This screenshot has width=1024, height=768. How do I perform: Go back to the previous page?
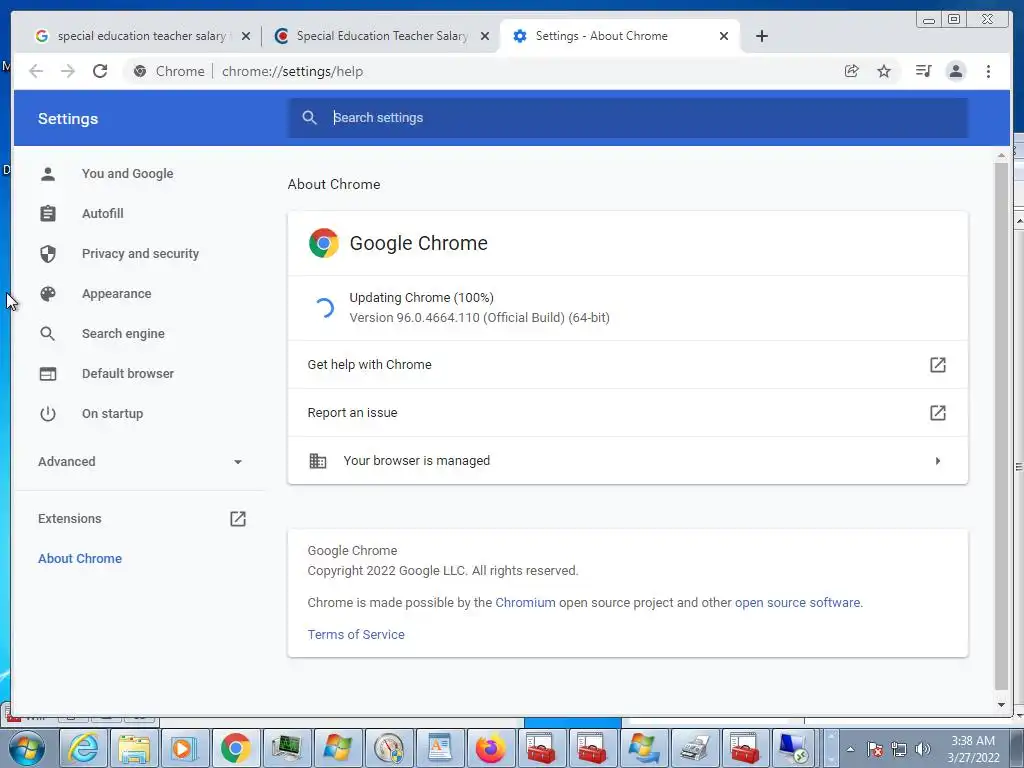(36, 71)
